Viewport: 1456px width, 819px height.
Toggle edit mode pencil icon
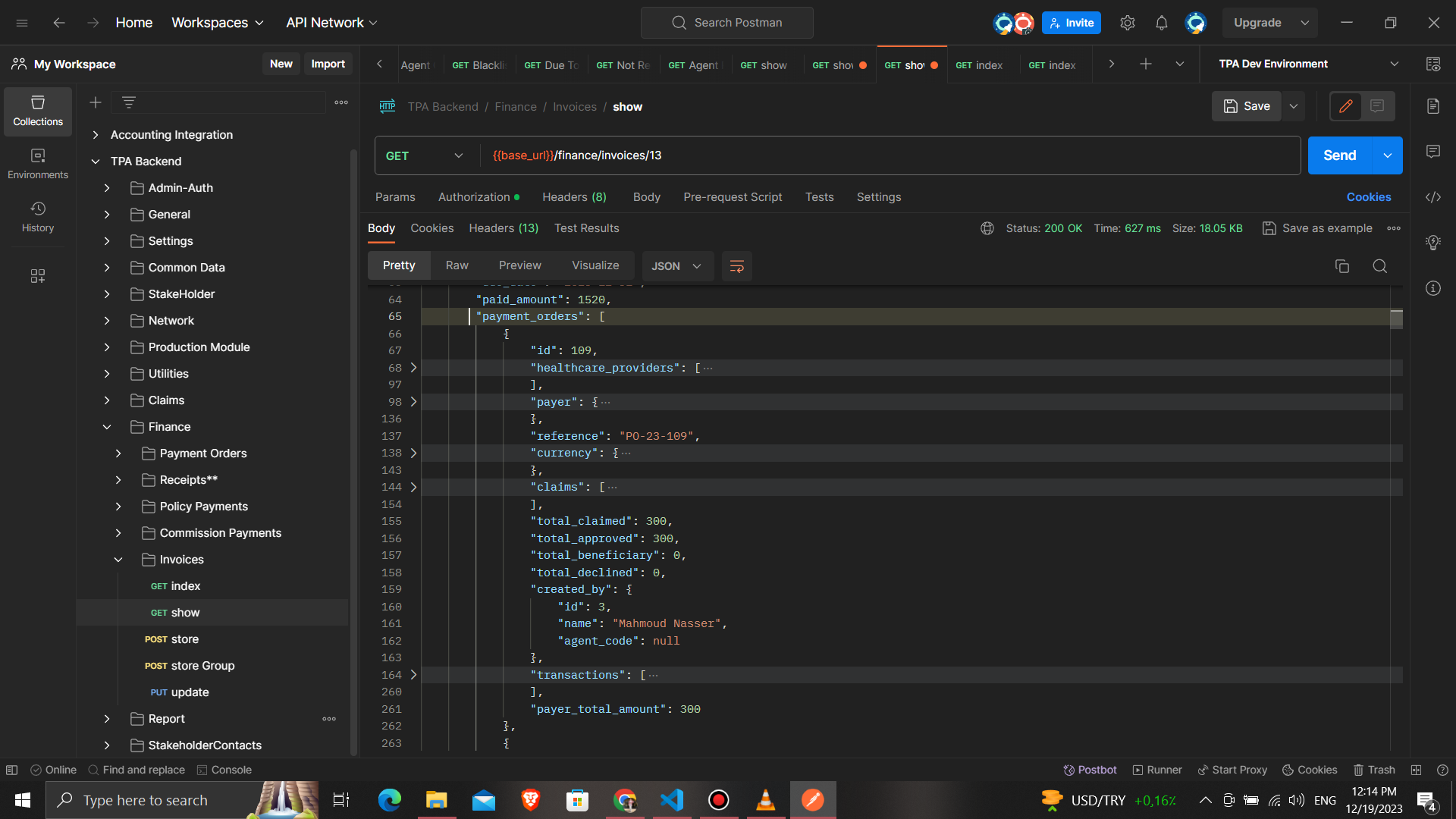pyautogui.click(x=1345, y=106)
